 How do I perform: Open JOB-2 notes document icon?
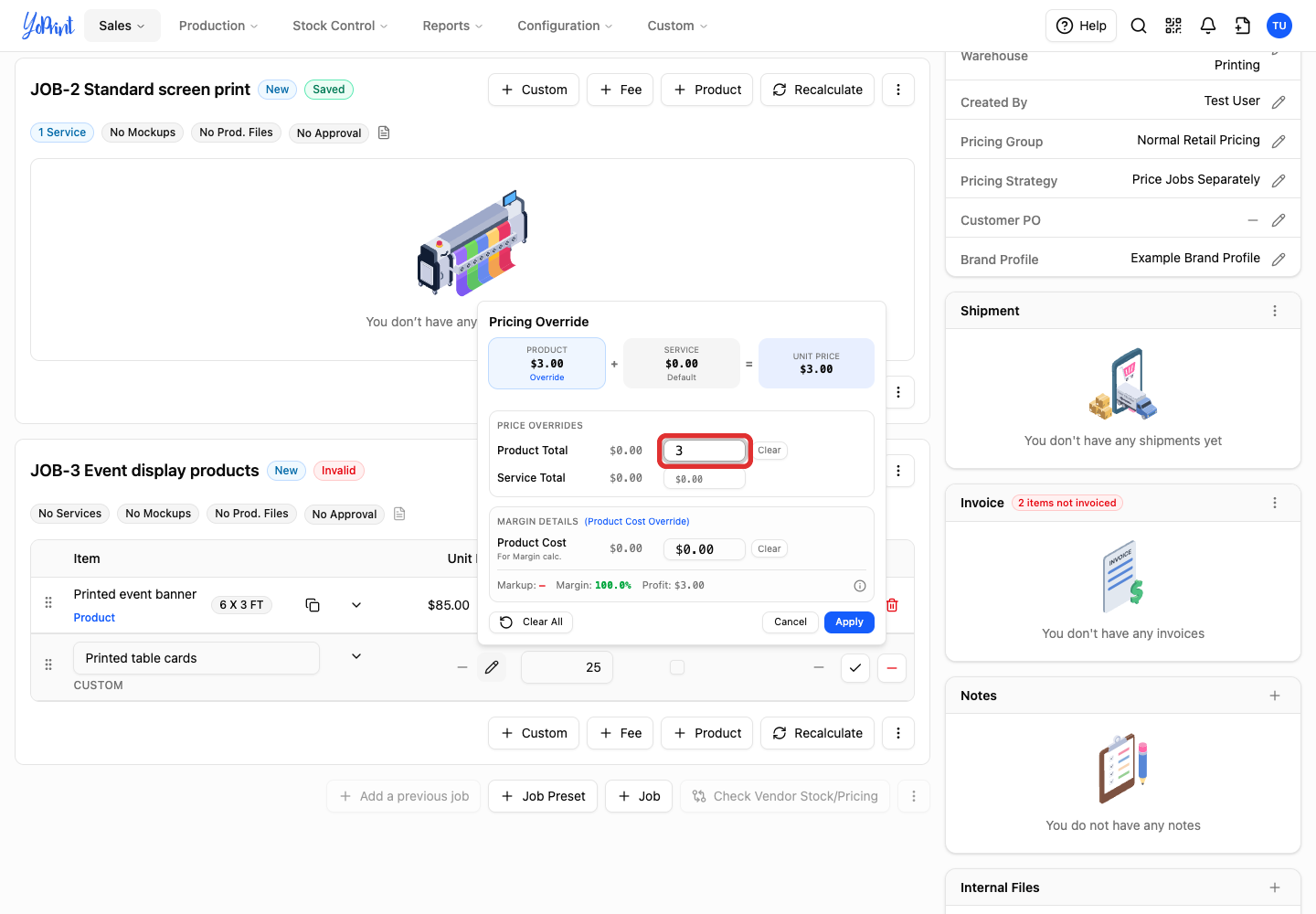(384, 133)
